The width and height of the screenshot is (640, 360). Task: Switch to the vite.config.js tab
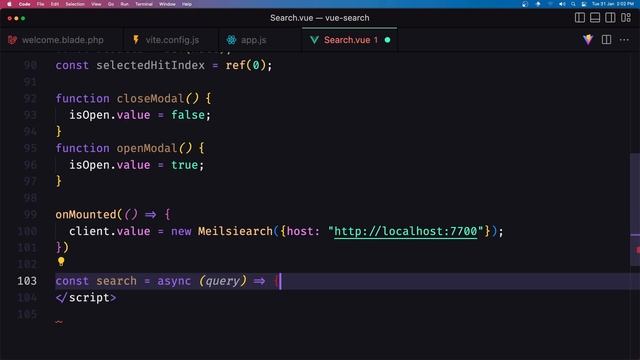coord(172,40)
